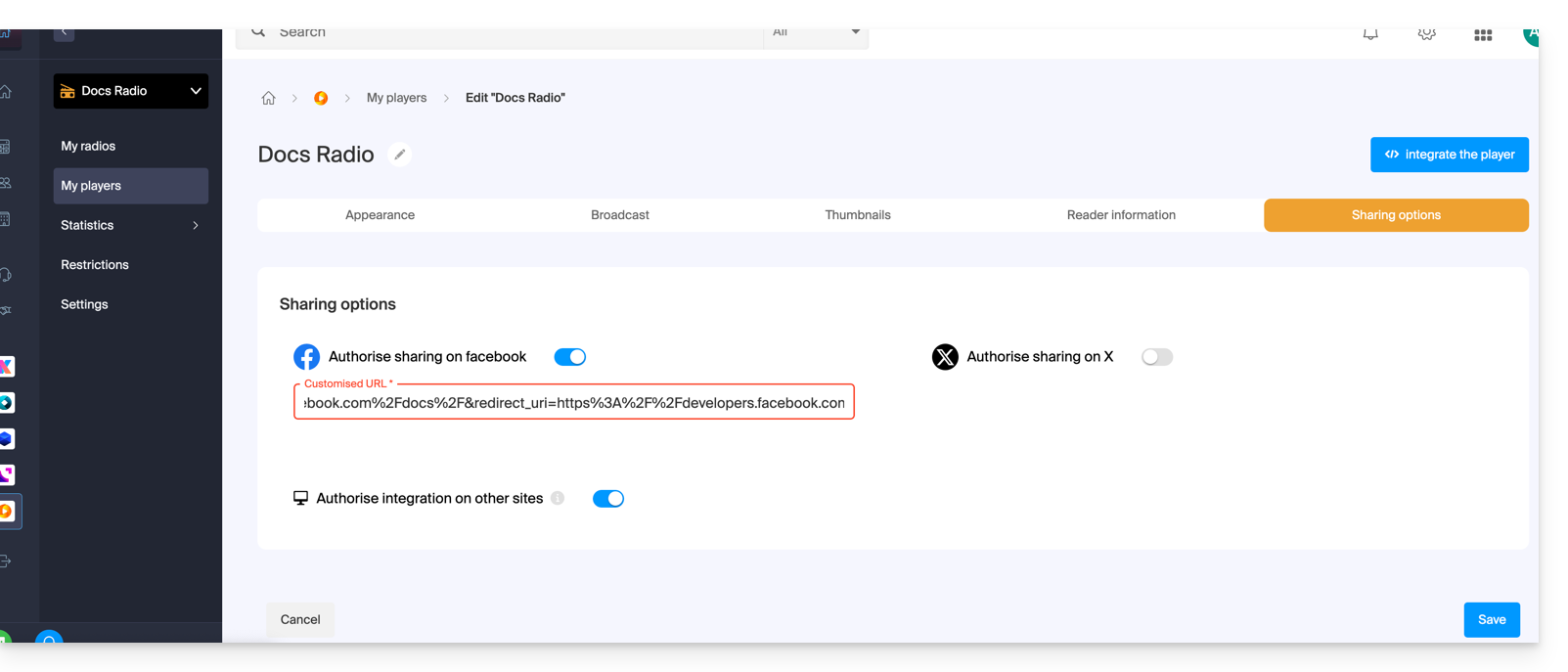Click the info icon beside integration on other sites
The width and height of the screenshot is (1568, 672).
click(x=558, y=498)
